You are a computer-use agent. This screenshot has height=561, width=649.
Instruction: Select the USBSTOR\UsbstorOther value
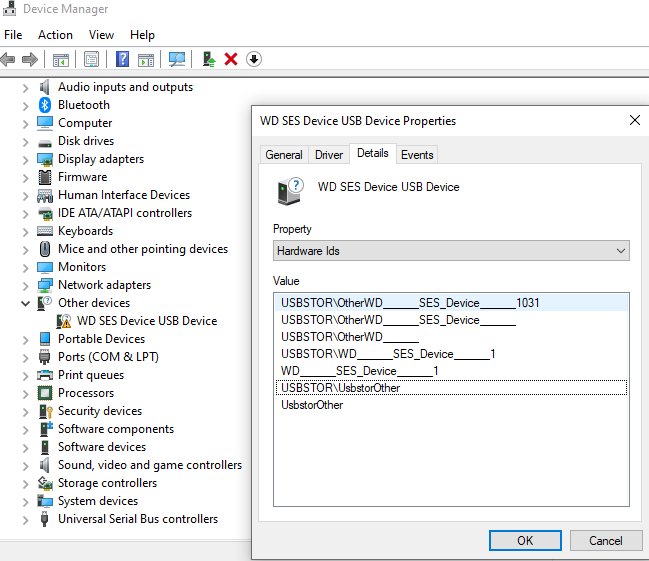(x=451, y=388)
